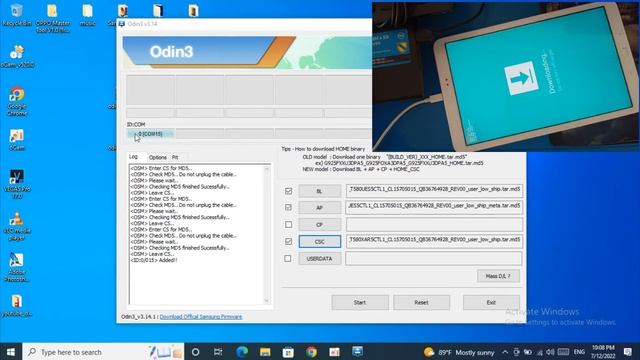
Task: Show hidden system tray icons
Action: click(505, 352)
